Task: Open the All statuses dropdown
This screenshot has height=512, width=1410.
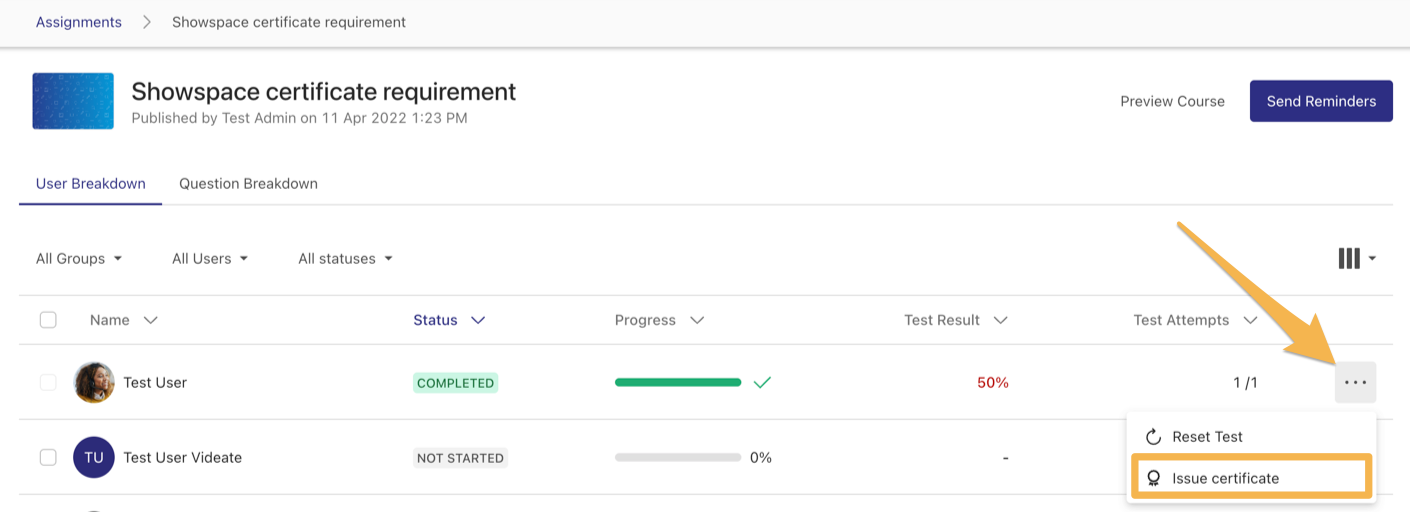Action: point(345,259)
